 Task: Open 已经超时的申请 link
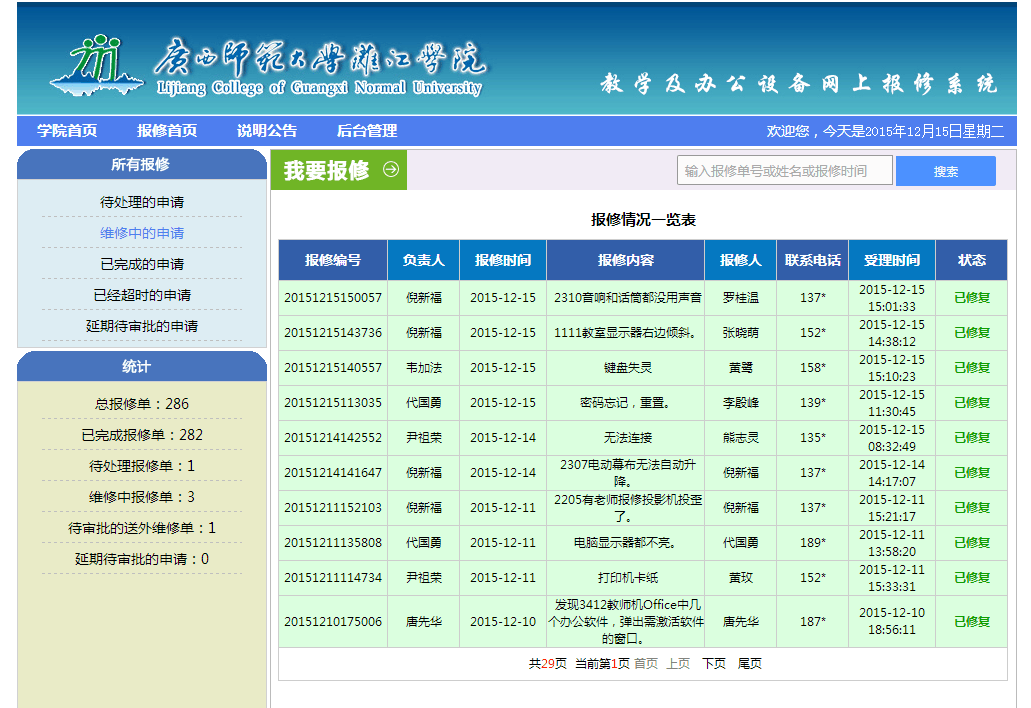coord(142,295)
